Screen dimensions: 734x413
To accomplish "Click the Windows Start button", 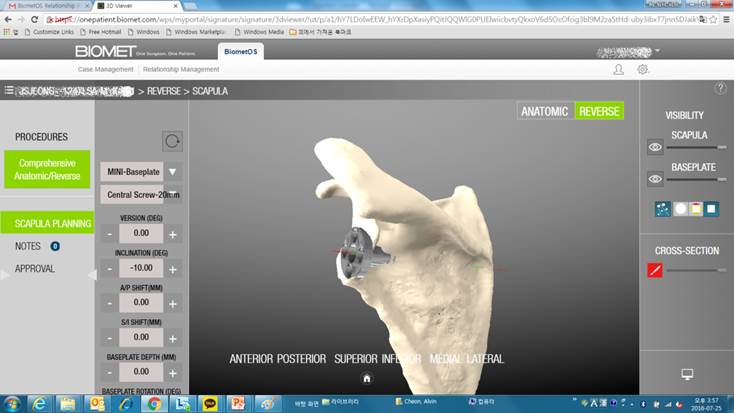I will [x=12, y=404].
